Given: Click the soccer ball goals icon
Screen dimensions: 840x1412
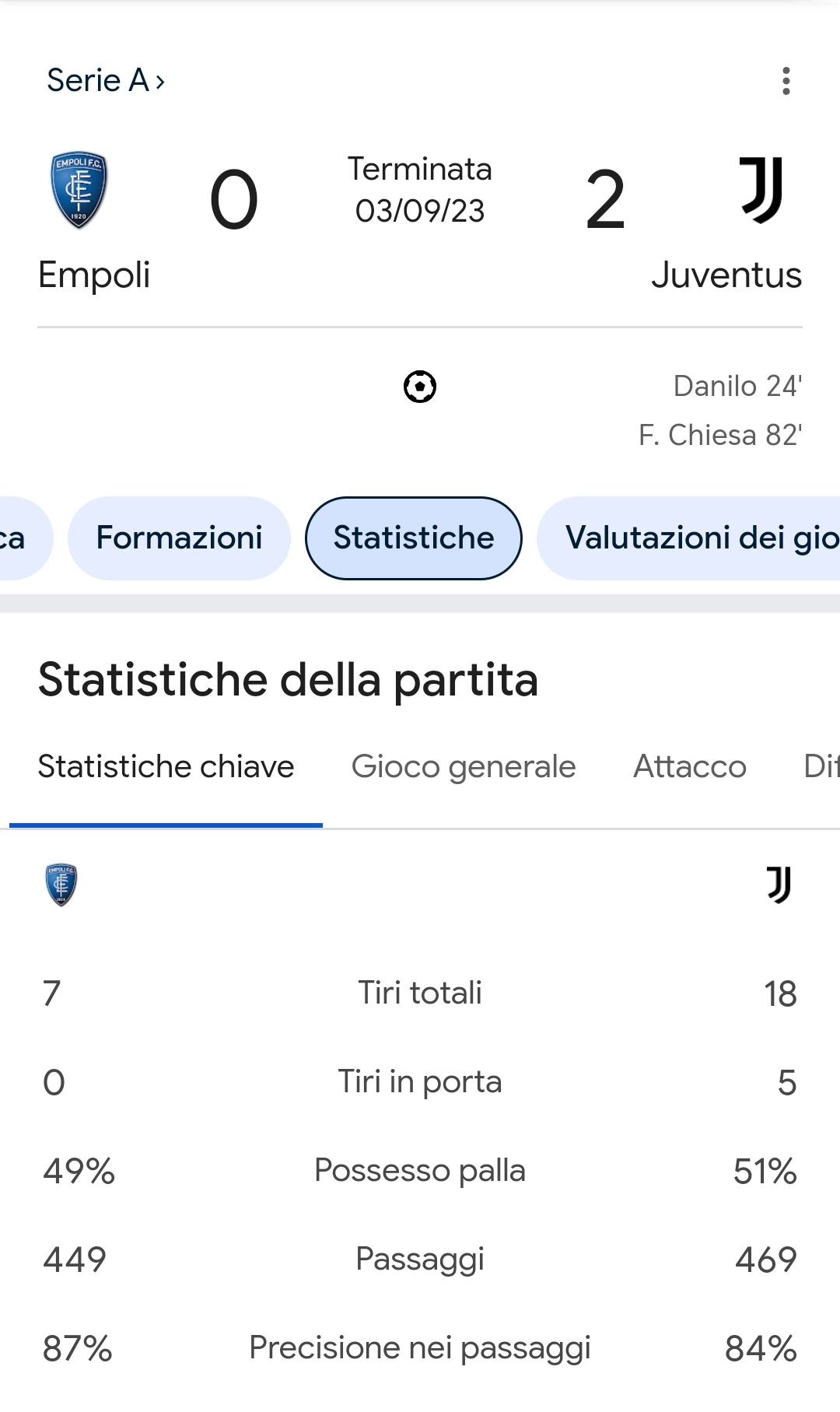Looking at the screenshot, I should 420,387.
